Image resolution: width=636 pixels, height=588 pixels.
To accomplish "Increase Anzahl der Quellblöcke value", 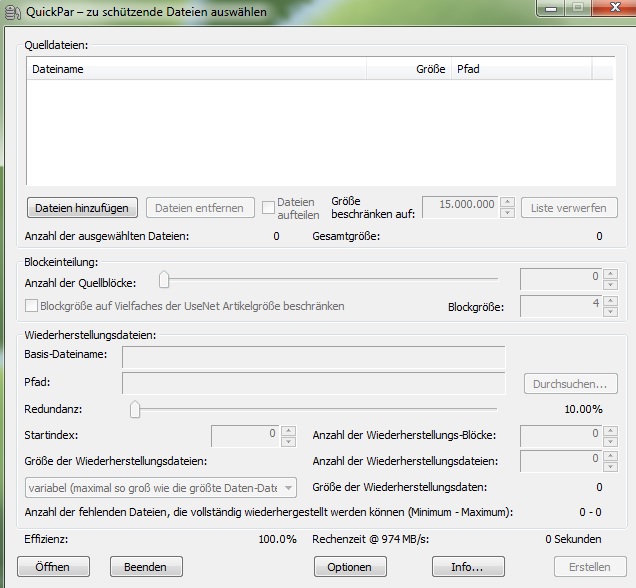I will [x=610, y=274].
